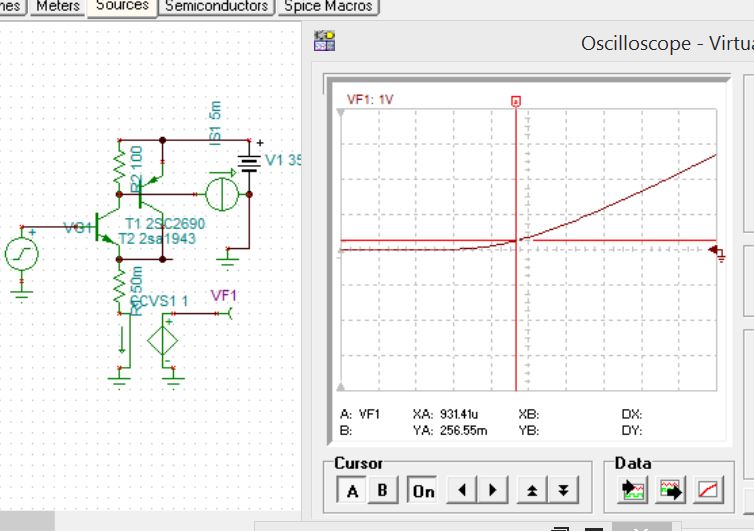Click the T2 2sa1943 transistor label
Viewport: 754px width, 531px height.
pos(157,239)
